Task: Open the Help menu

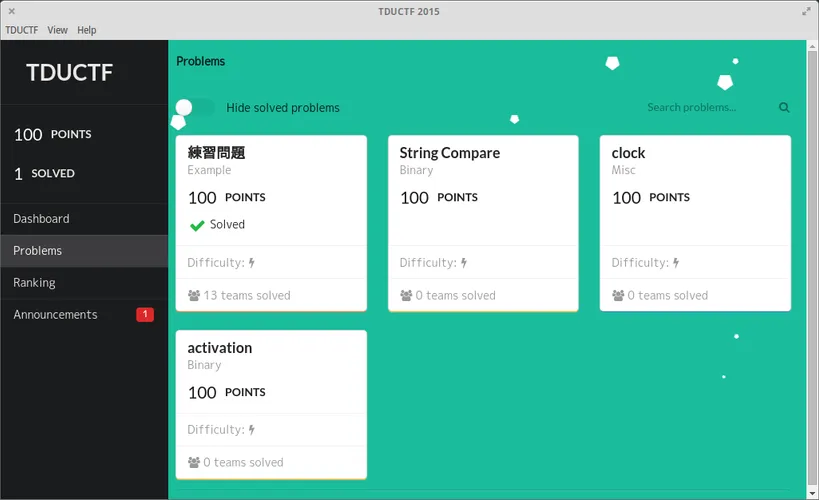Action: click(x=87, y=30)
